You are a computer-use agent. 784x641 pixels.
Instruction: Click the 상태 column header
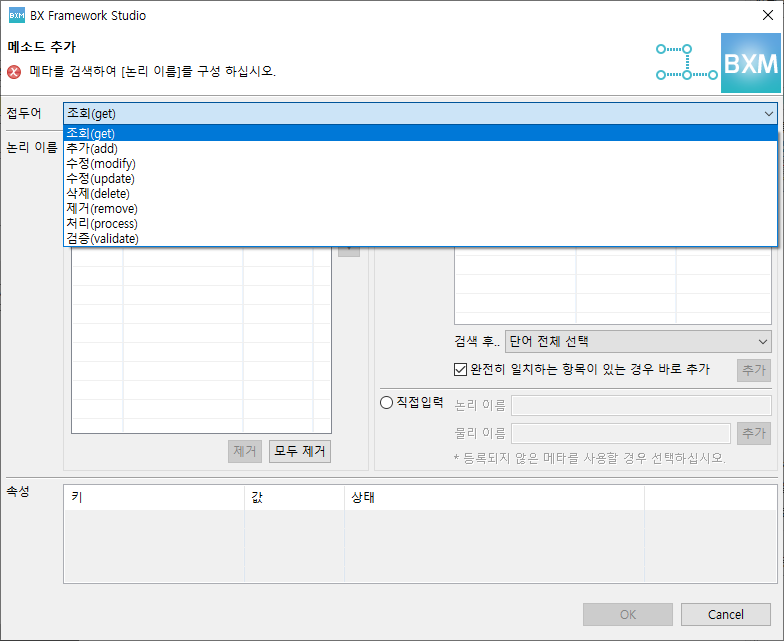point(494,497)
